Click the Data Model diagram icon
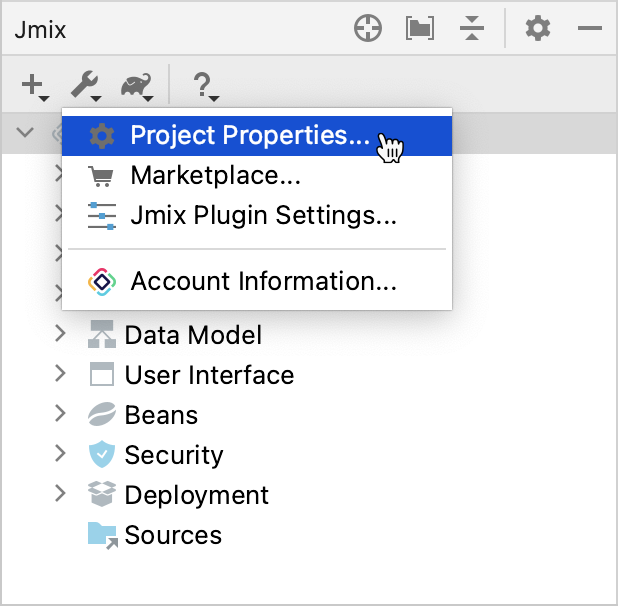 click(x=102, y=334)
